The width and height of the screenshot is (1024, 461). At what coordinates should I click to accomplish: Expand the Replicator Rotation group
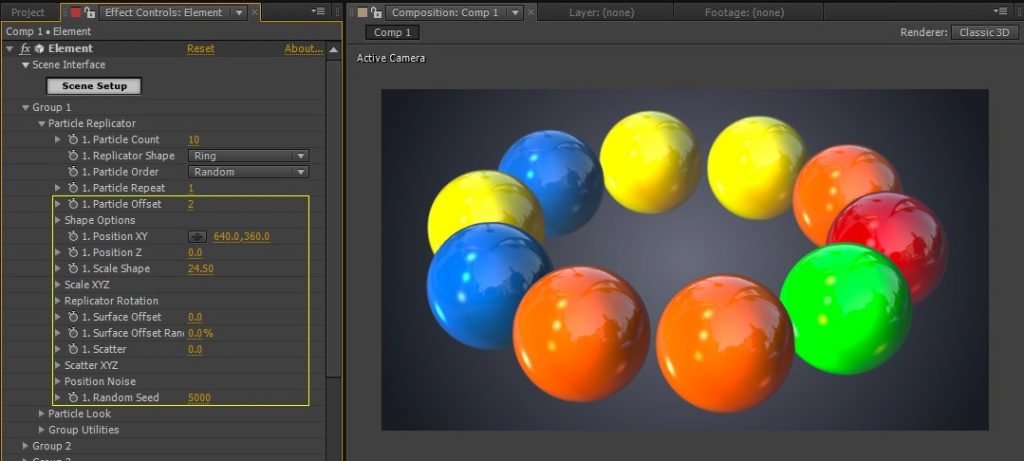click(57, 301)
